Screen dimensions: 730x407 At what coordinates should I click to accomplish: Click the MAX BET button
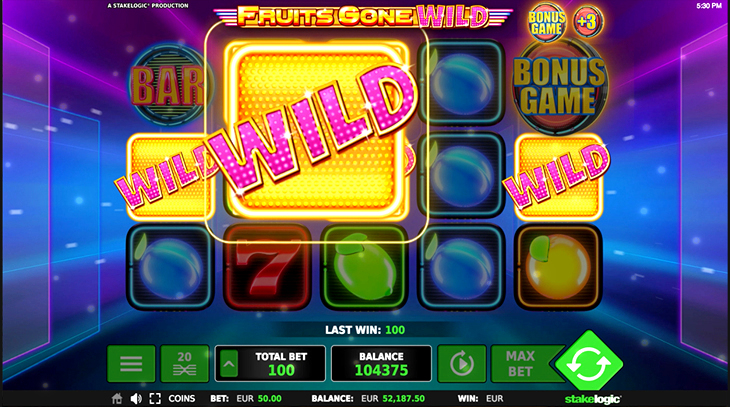click(x=521, y=364)
